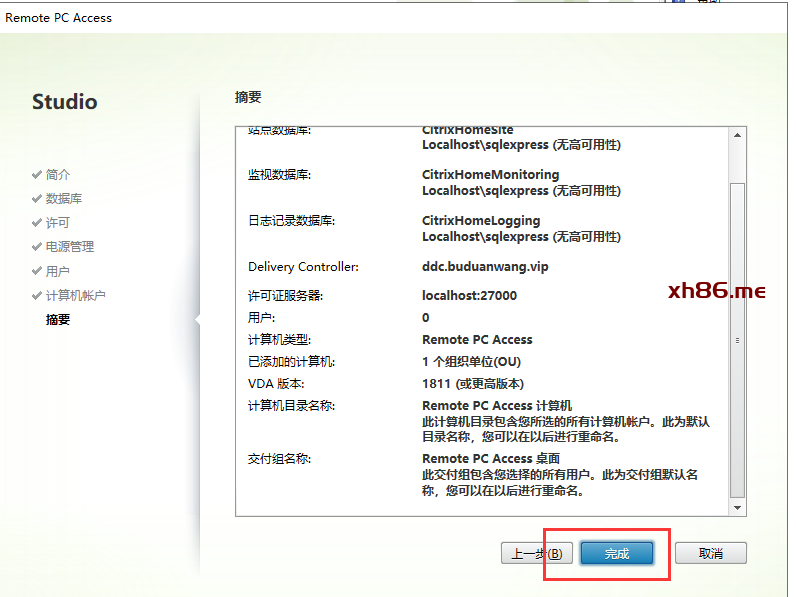Screen dimensions: 796x597
Task: Click the 日志记录数据库: label
Action: (x=292, y=221)
